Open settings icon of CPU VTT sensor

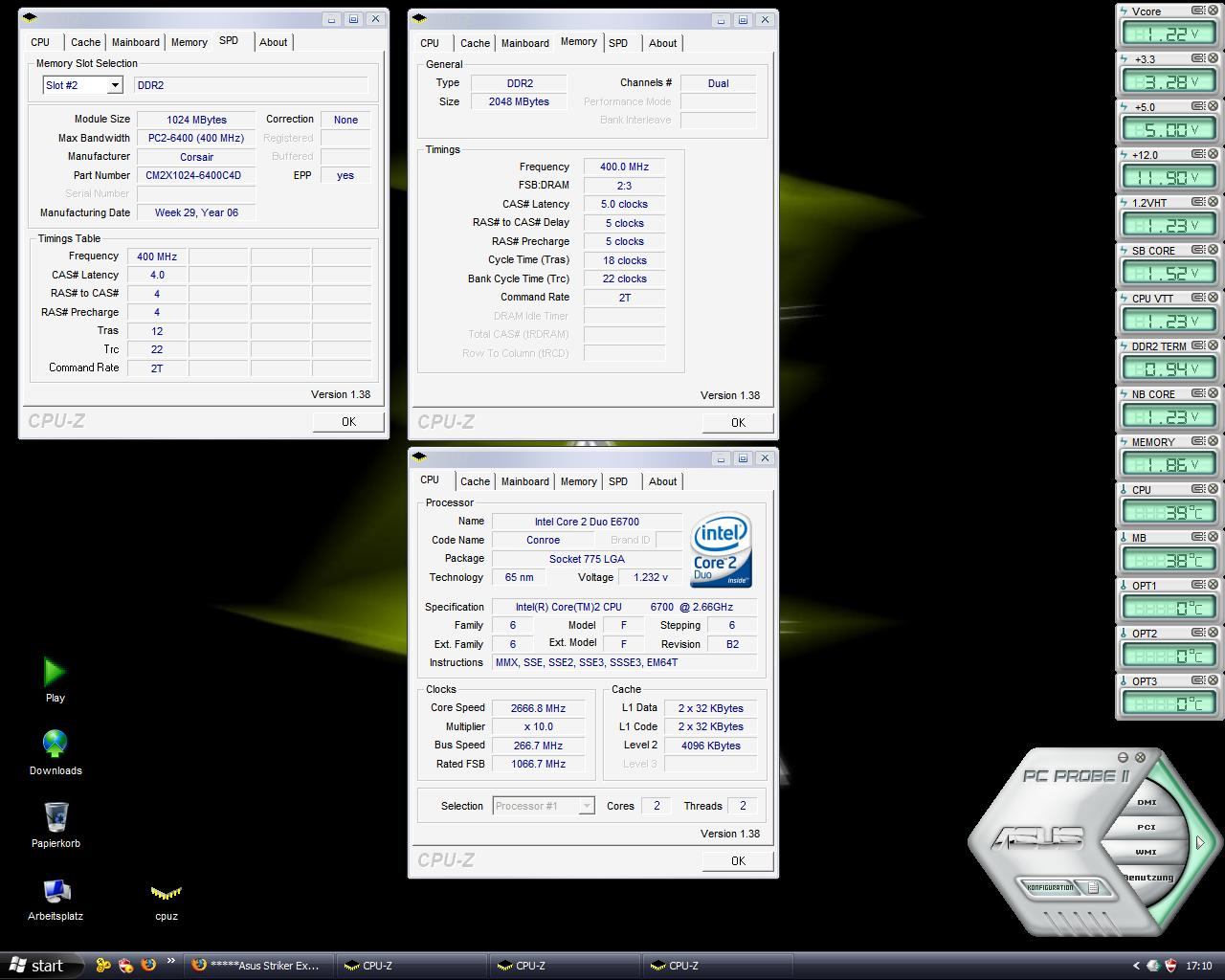point(1198,298)
